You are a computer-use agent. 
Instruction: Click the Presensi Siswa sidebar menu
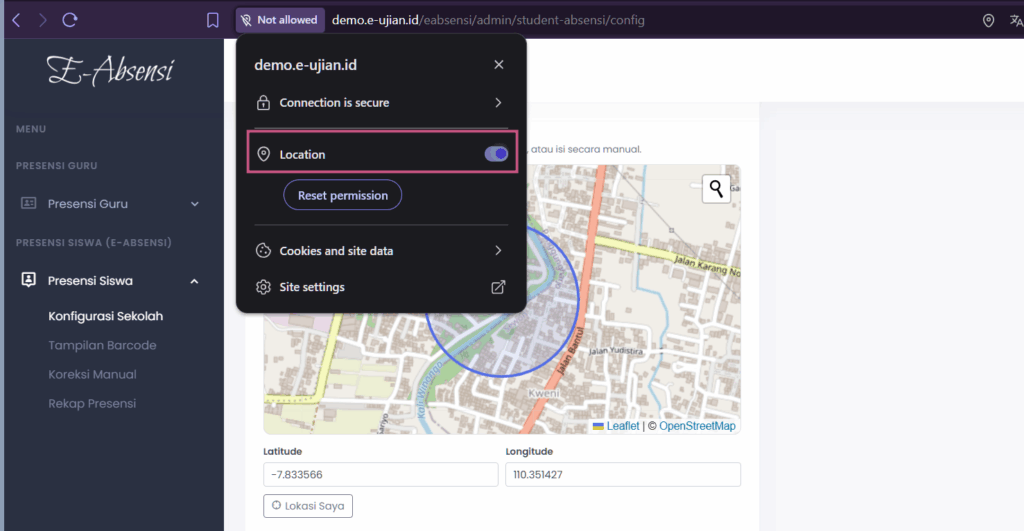(x=111, y=281)
